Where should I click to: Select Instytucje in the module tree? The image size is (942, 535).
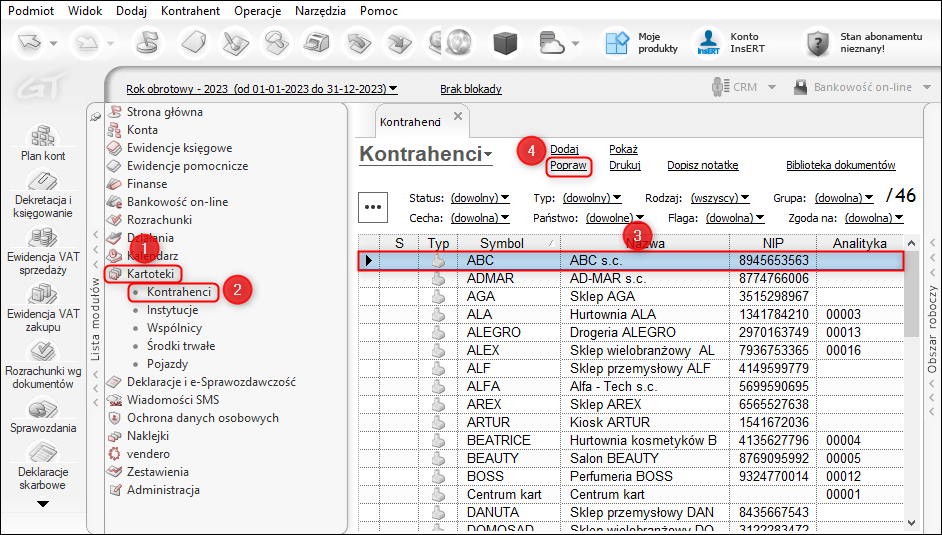(172, 310)
